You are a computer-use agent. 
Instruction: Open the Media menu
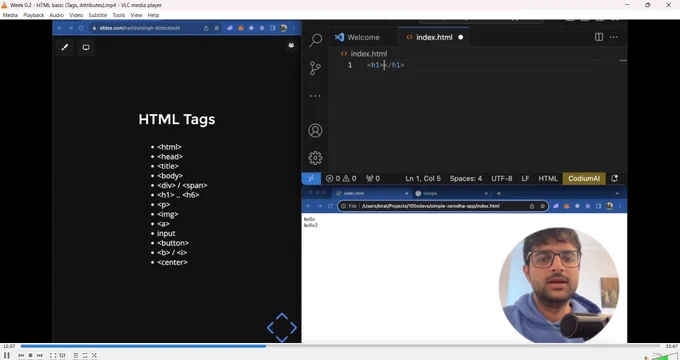pyautogui.click(x=10, y=15)
